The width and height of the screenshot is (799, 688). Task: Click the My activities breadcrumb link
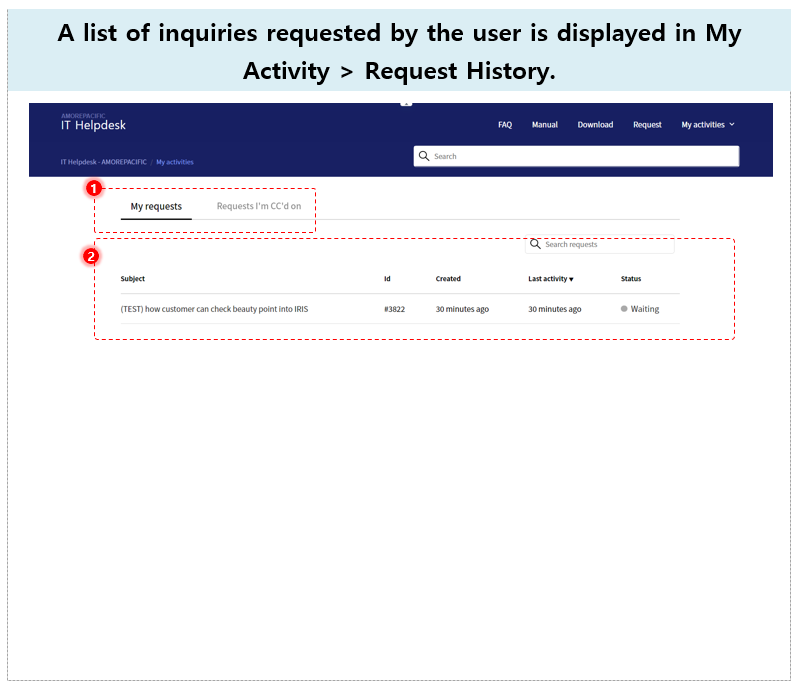pyautogui.click(x=175, y=162)
